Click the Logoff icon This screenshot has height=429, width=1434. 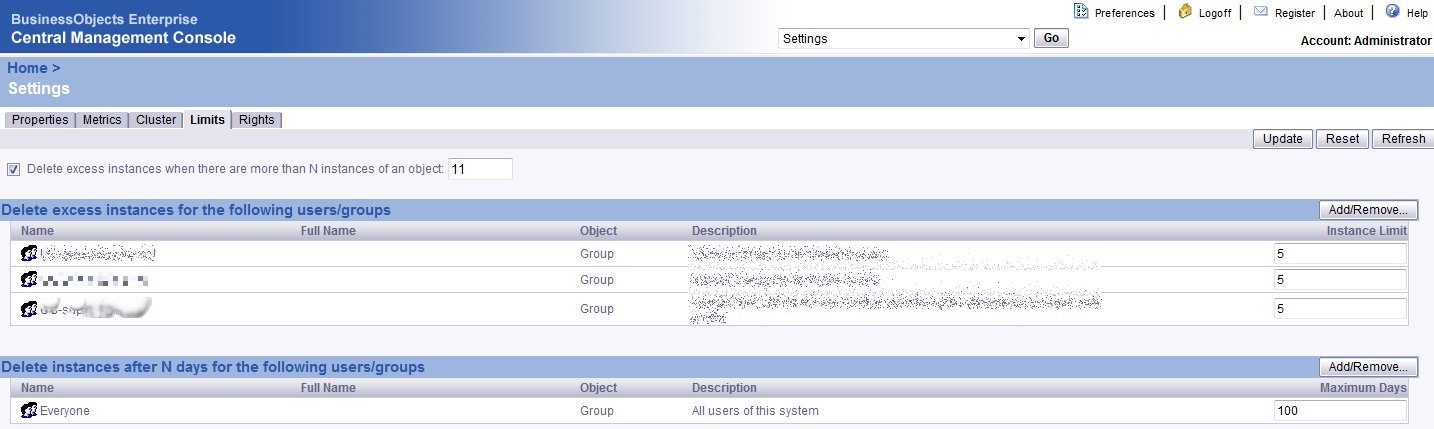[x=1185, y=12]
